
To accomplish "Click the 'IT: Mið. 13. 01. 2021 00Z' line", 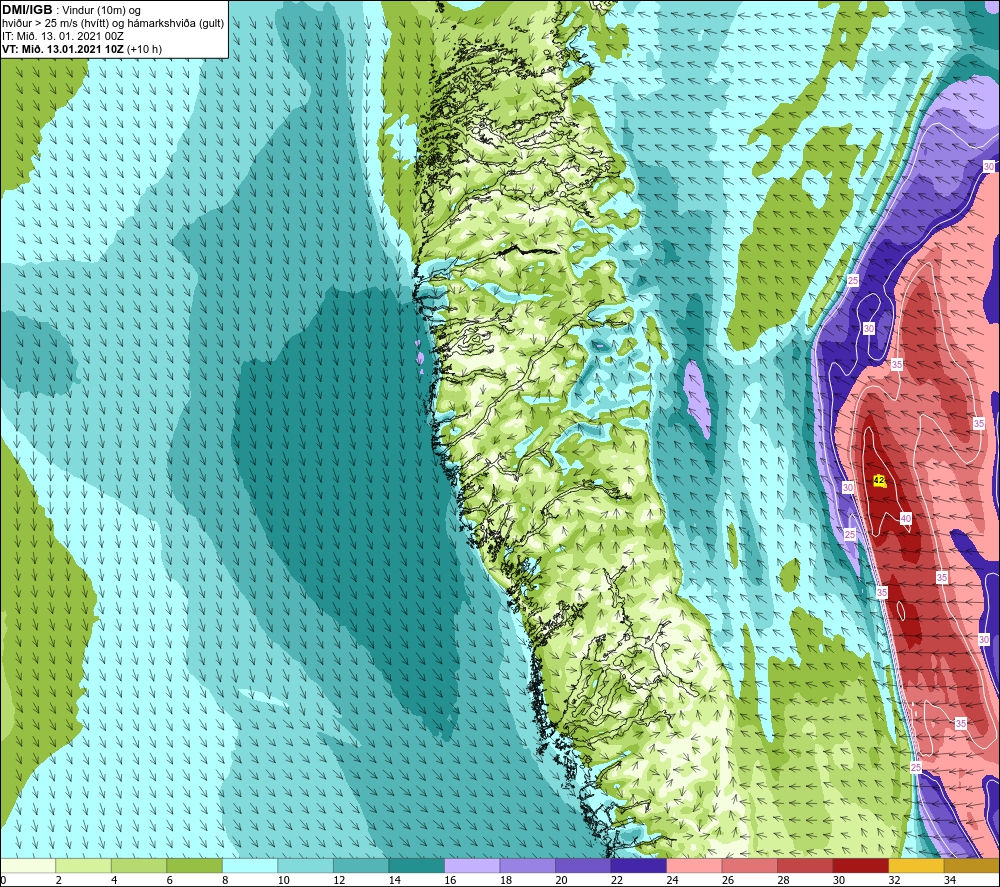I will coord(63,36).
